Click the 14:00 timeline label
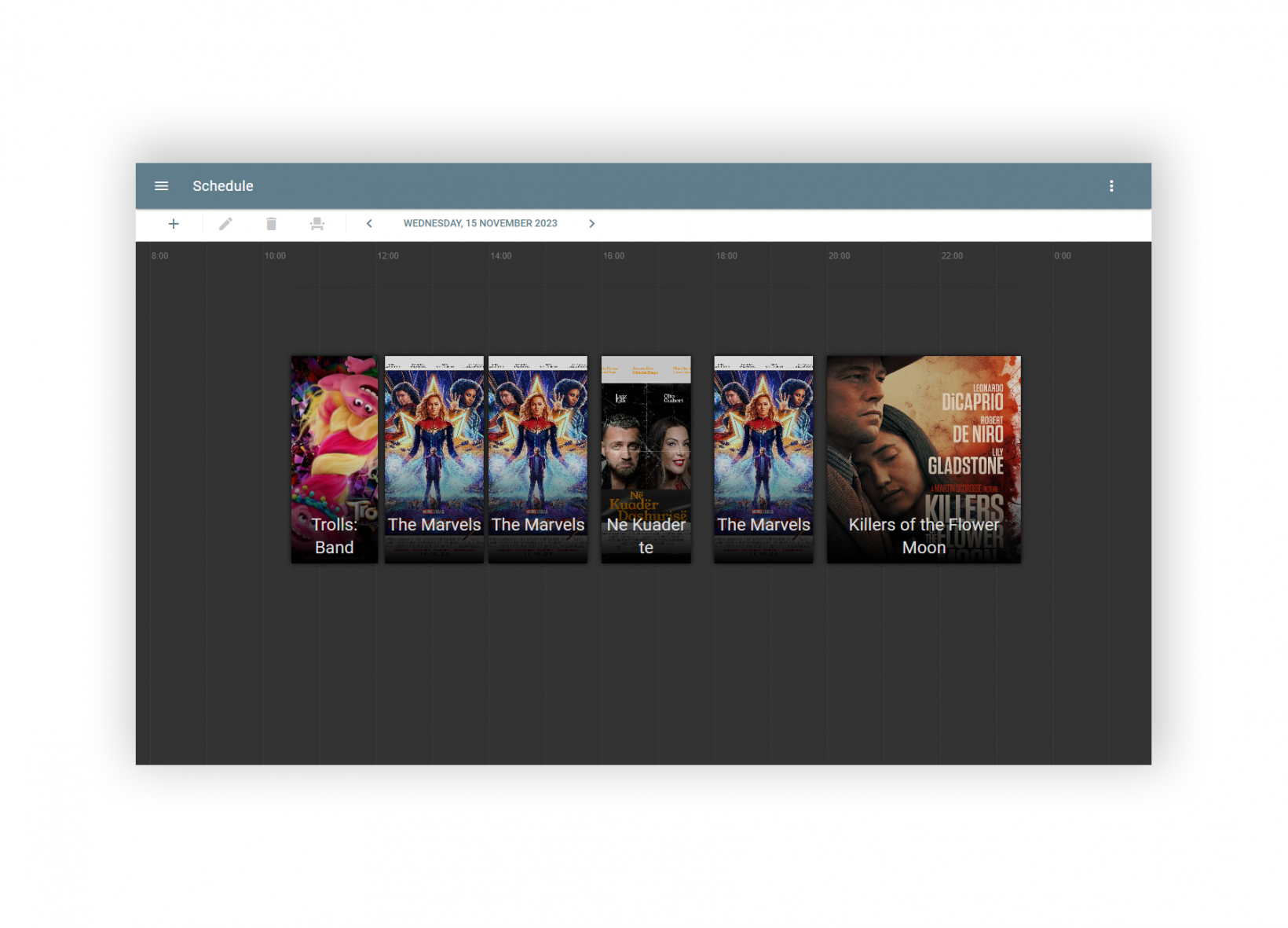 (501, 256)
